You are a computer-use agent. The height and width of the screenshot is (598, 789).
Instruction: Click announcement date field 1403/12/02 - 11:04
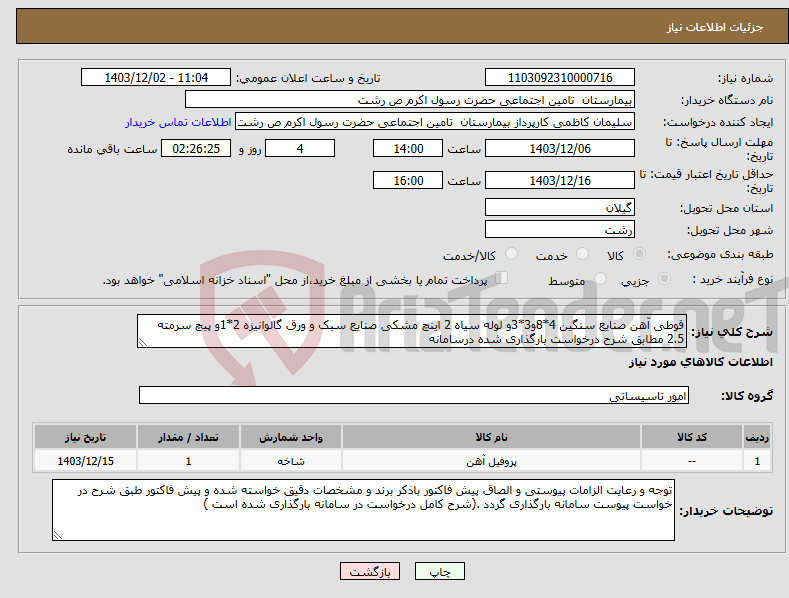coord(156,78)
